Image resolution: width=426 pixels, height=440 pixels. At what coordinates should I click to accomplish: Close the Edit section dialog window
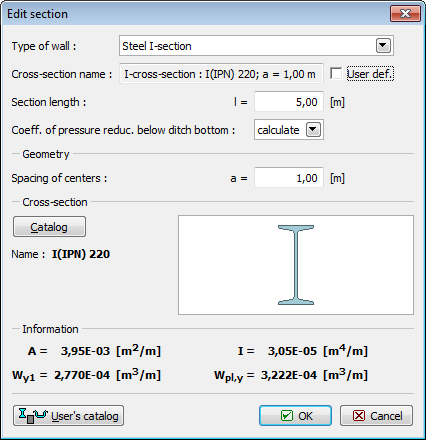(x=405, y=14)
